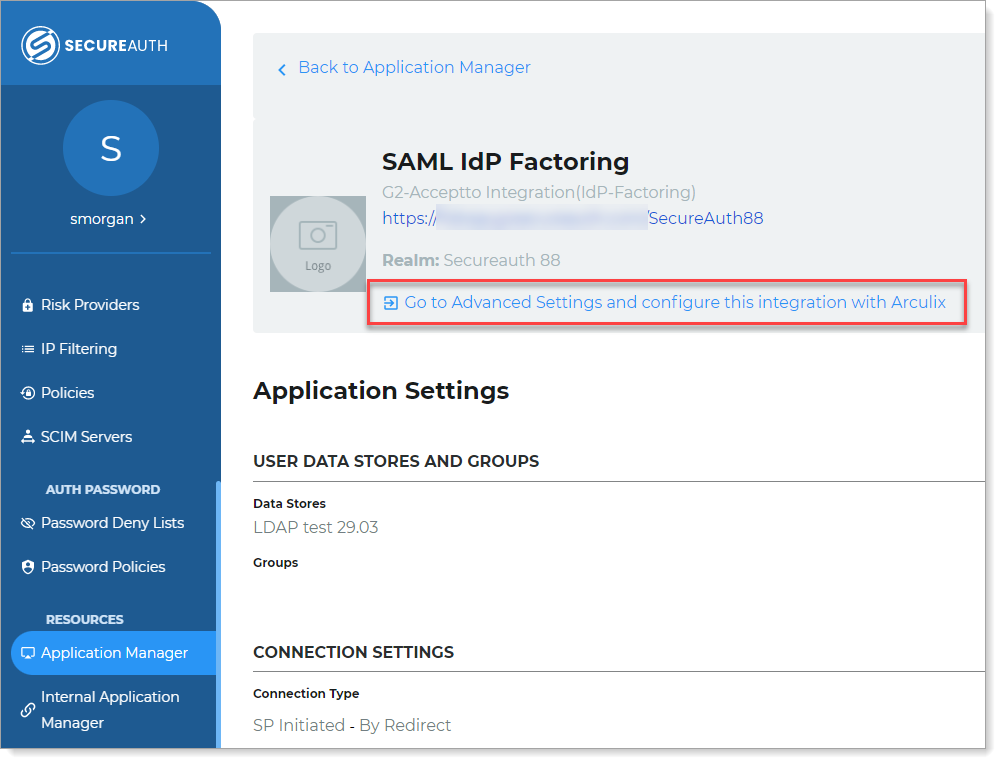Click the Policies icon in sidebar
This screenshot has width=1001, height=764.
[x=28, y=393]
